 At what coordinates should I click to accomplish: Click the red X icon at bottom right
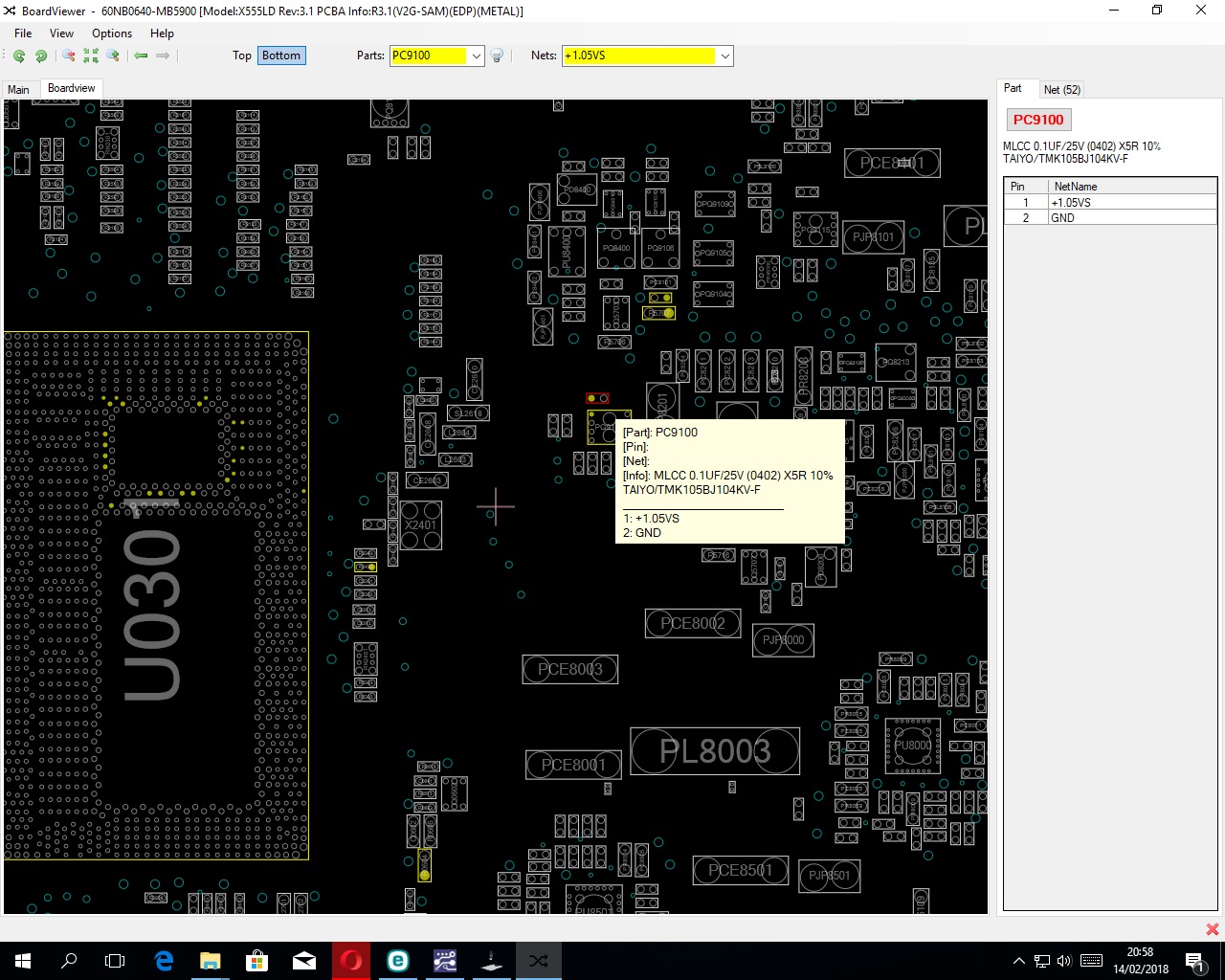click(x=1212, y=929)
